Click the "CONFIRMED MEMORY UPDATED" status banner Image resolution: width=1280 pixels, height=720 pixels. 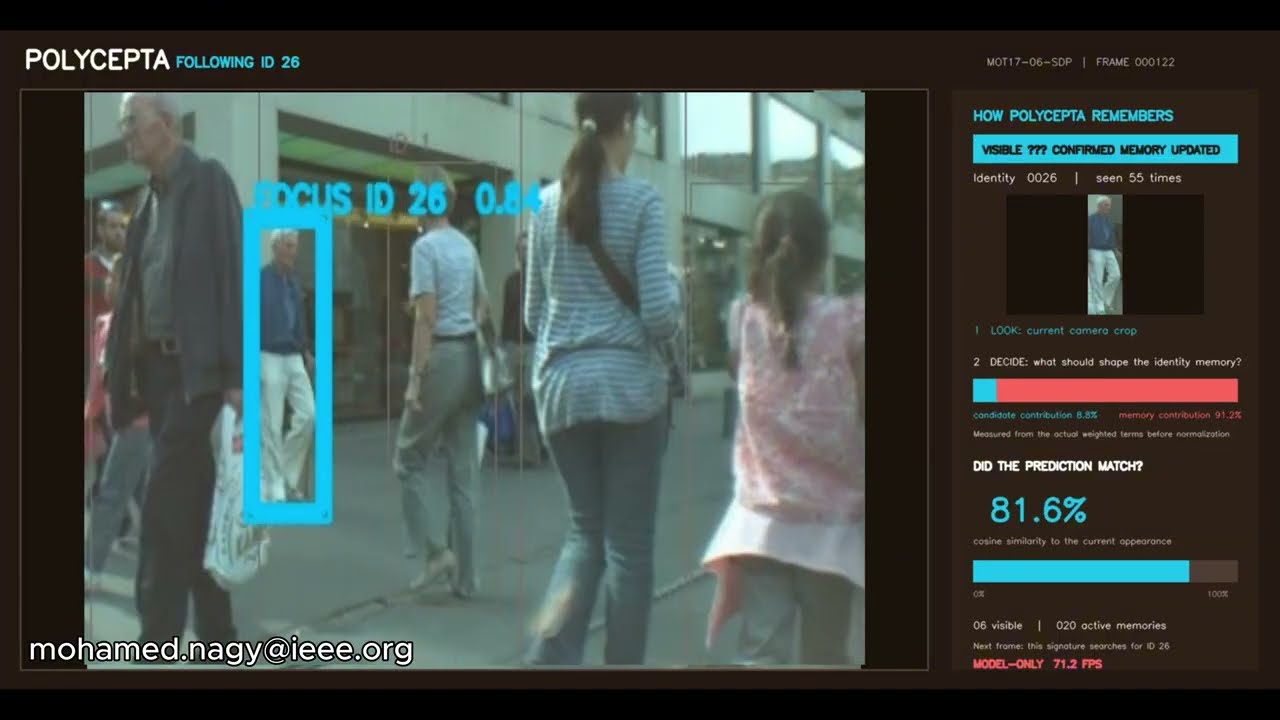coord(1105,149)
